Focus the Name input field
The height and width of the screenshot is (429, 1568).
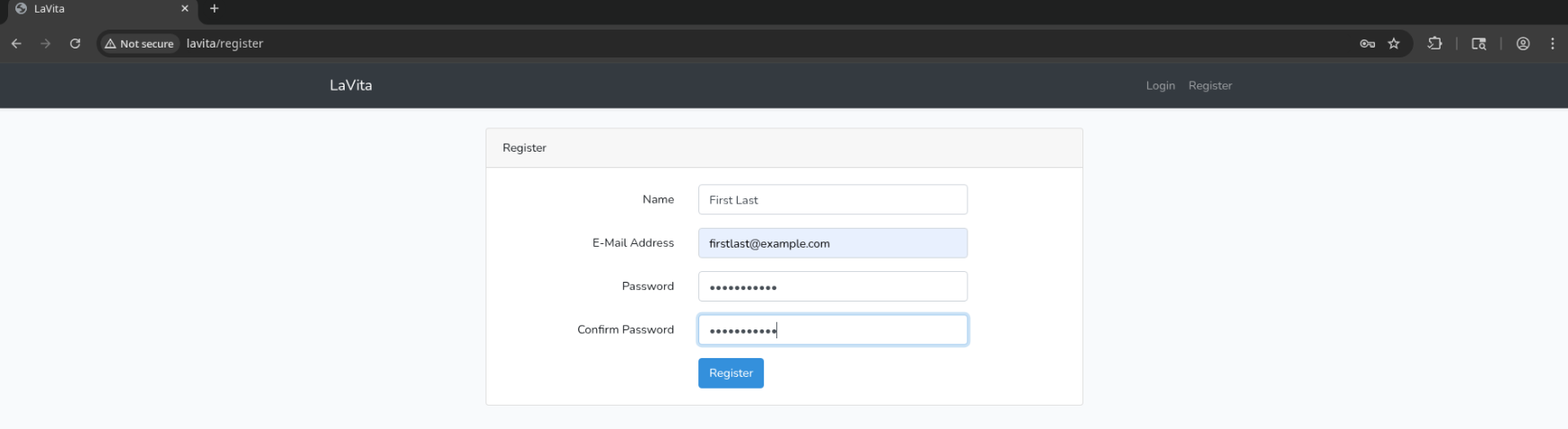tap(832, 199)
